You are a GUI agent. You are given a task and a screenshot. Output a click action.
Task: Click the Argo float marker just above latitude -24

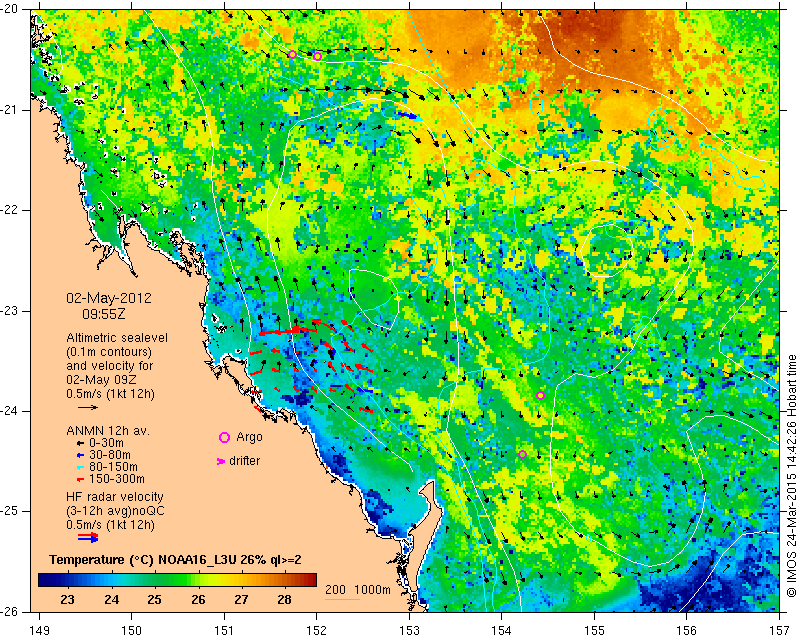pyautogui.click(x=540, y=396)
